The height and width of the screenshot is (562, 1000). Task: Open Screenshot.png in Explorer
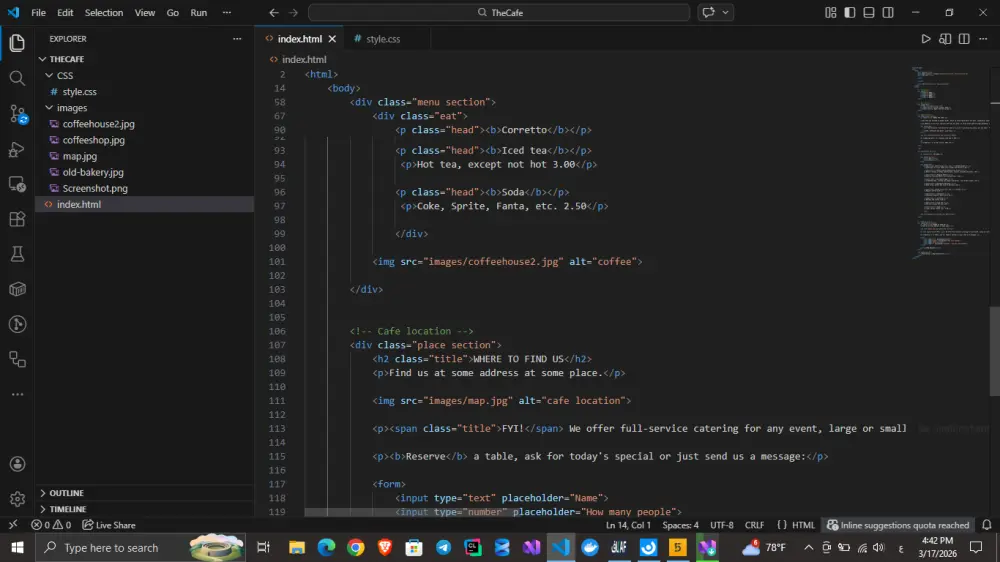coord(95,188)
